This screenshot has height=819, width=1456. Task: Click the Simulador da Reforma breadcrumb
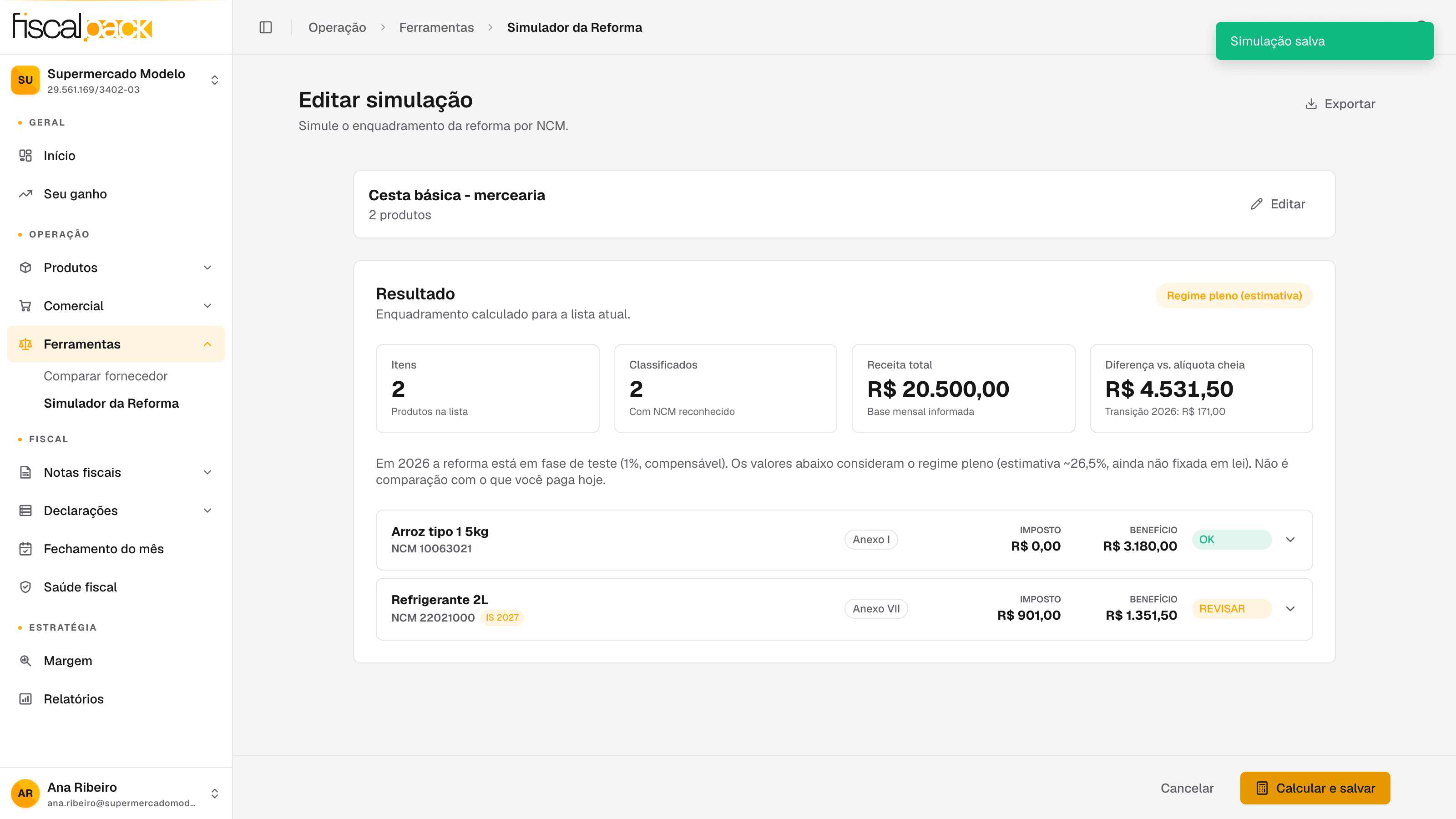pos(574,27)
